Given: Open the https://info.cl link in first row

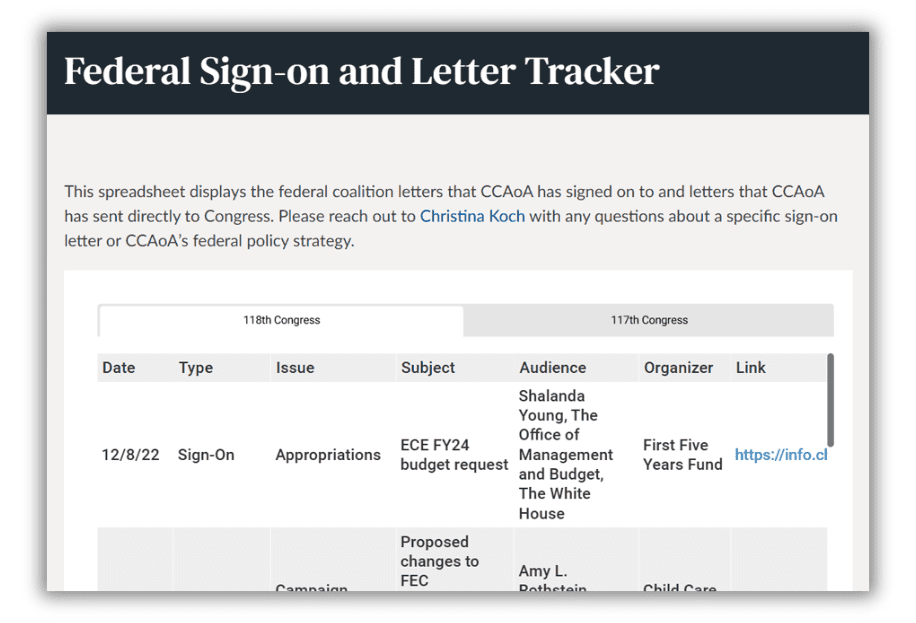Looking at the screenshot, I should pos(781,455).
